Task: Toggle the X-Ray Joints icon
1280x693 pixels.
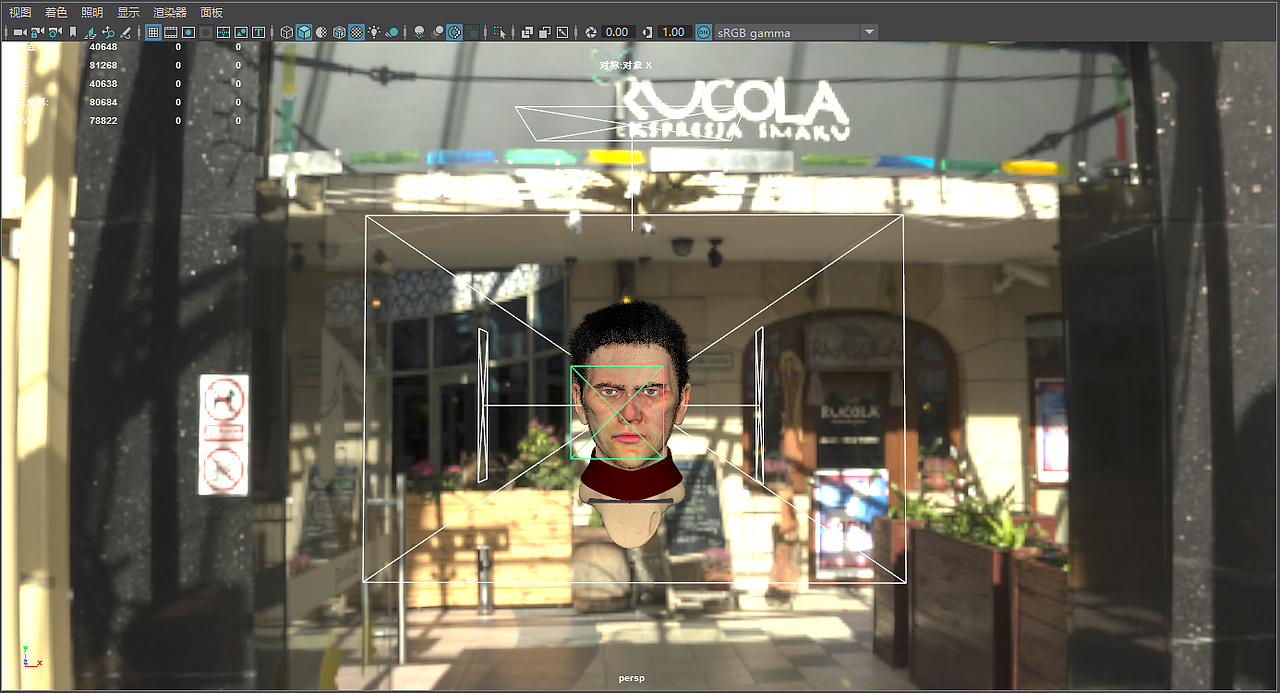Action: point(562,32)
